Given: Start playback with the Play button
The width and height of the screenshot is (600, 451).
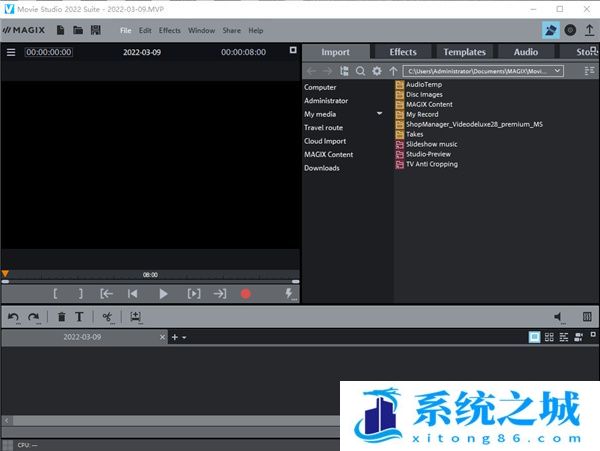Looking at the screenshot, I should click(163, 294).
